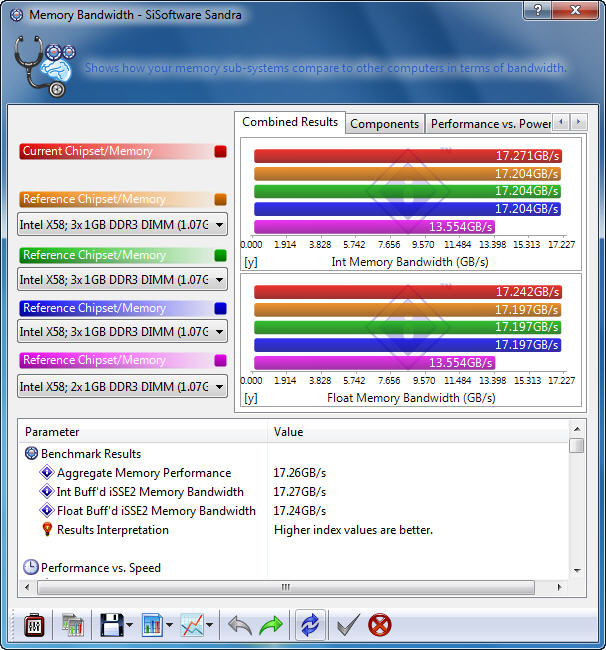Image resolution: width=606 pixels, height=650 pixels.
Task: Select Int Buff'd iSSE2 Memory Bandwidth row
Action: coord(293,492)
